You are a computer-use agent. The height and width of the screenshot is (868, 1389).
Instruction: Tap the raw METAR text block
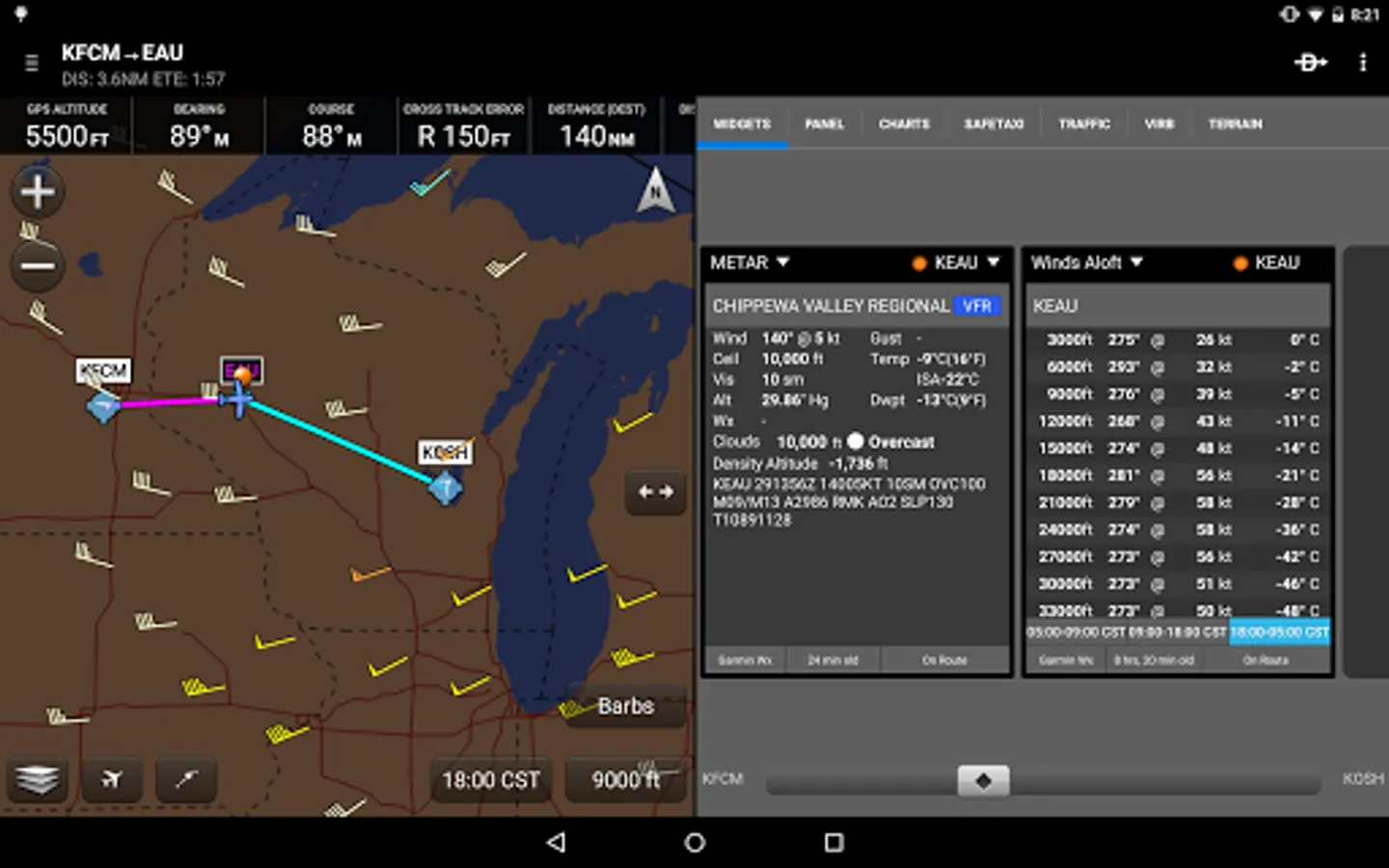pyautogui.click(x=849, y=502)
